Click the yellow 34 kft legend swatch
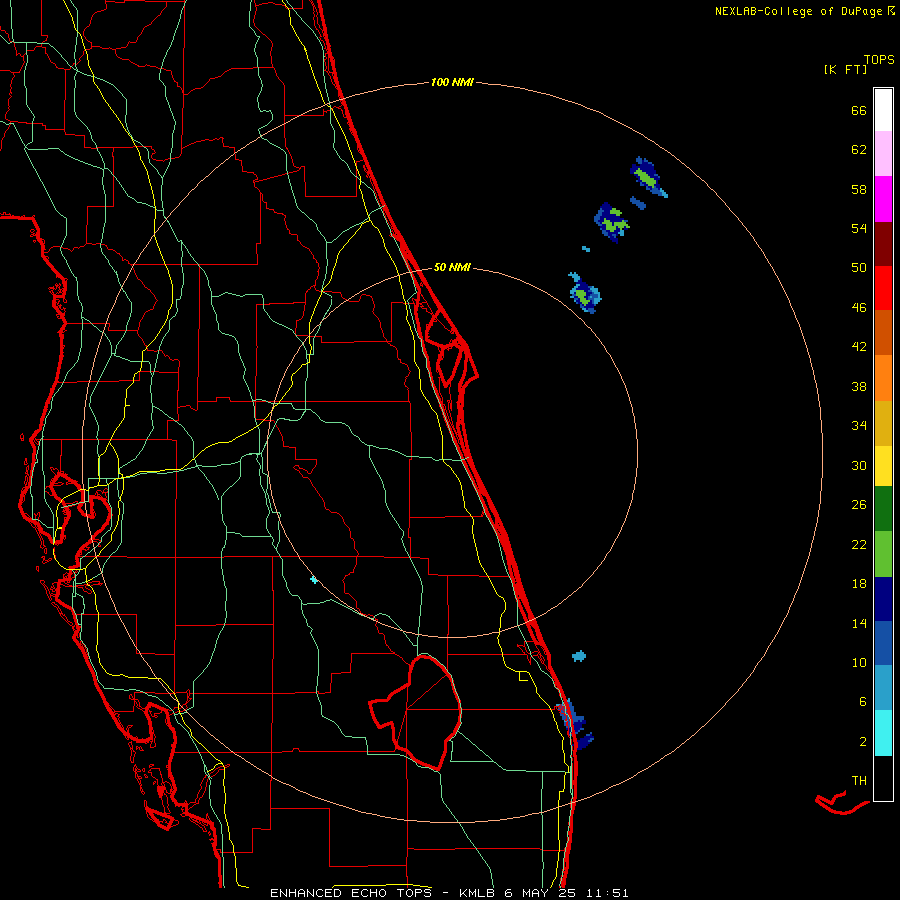This screenshot has height=900, width=900. (x=883, y=466)
